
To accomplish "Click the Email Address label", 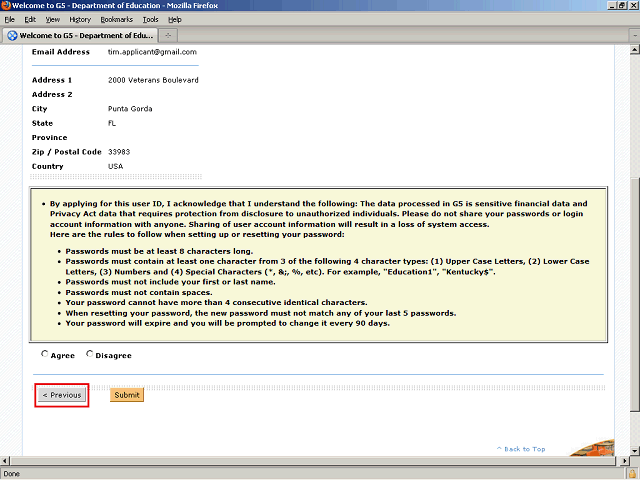I will click(x=61, y=52).
